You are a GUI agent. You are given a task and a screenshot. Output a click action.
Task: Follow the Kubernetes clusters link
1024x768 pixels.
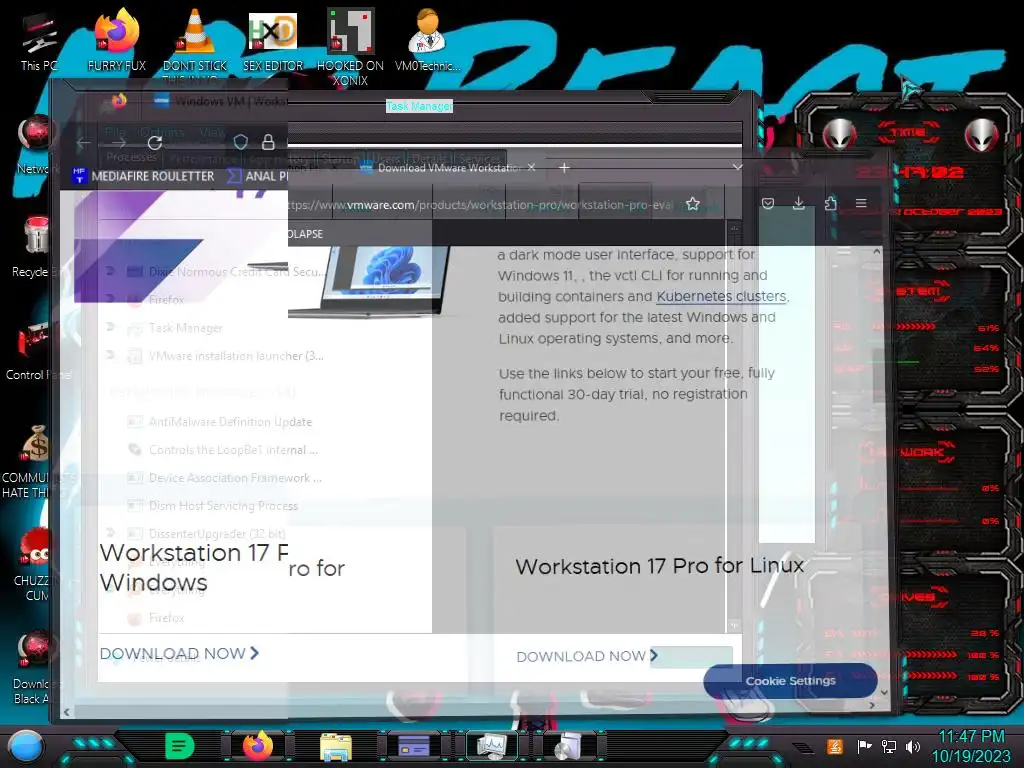pyautogui.click(x=721, y=296)
